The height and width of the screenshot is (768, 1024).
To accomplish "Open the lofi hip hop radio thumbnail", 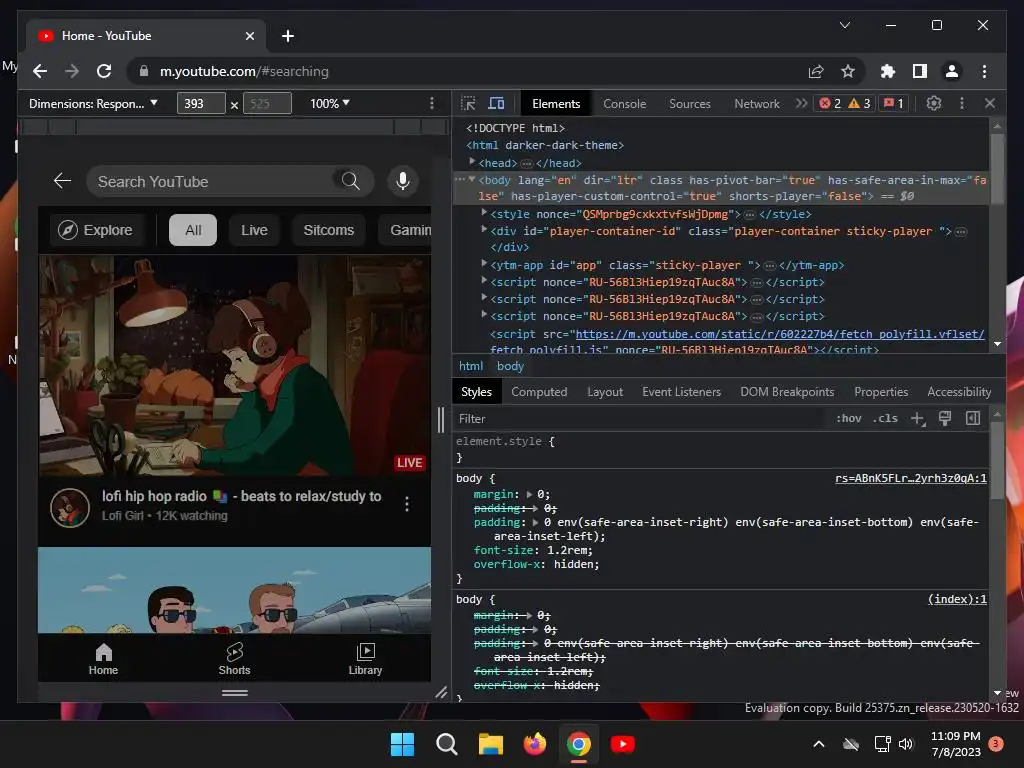I will (234, 366).
